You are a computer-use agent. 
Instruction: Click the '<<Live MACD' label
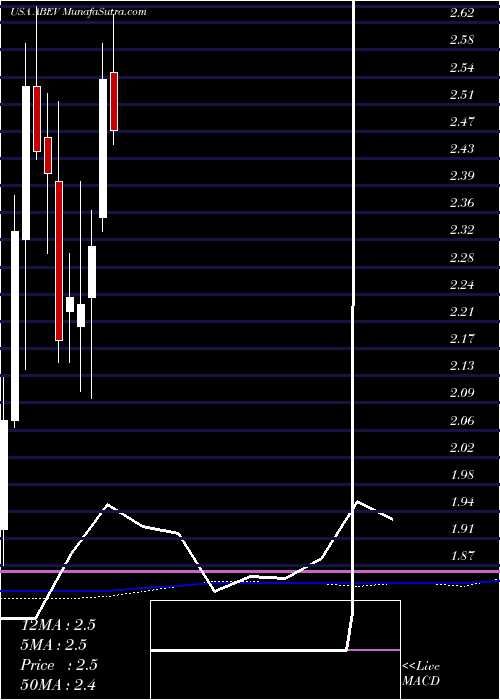[x=421, y=674]
